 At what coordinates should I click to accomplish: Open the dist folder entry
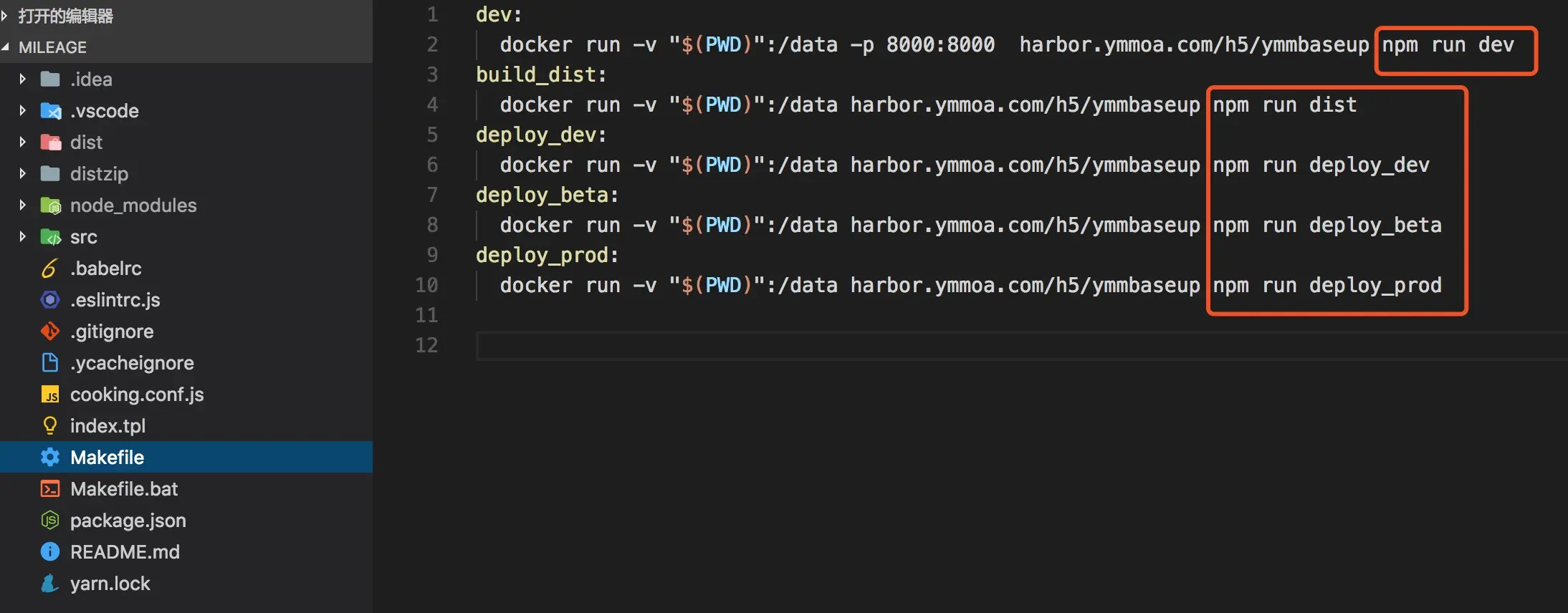point(86,143)
